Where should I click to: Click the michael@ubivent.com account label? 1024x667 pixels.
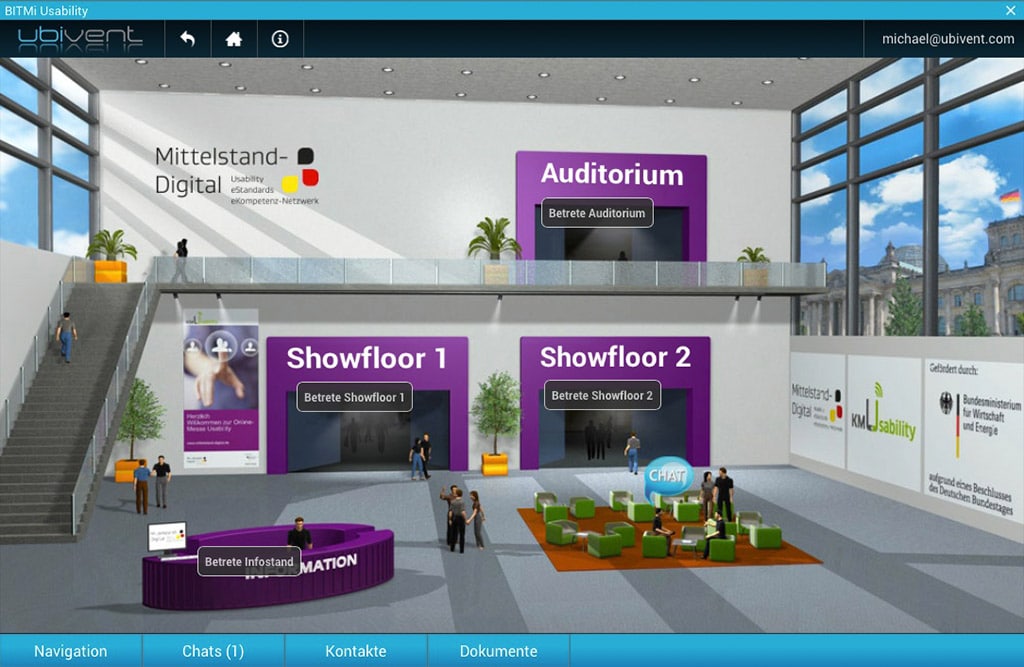pos(947,39)
